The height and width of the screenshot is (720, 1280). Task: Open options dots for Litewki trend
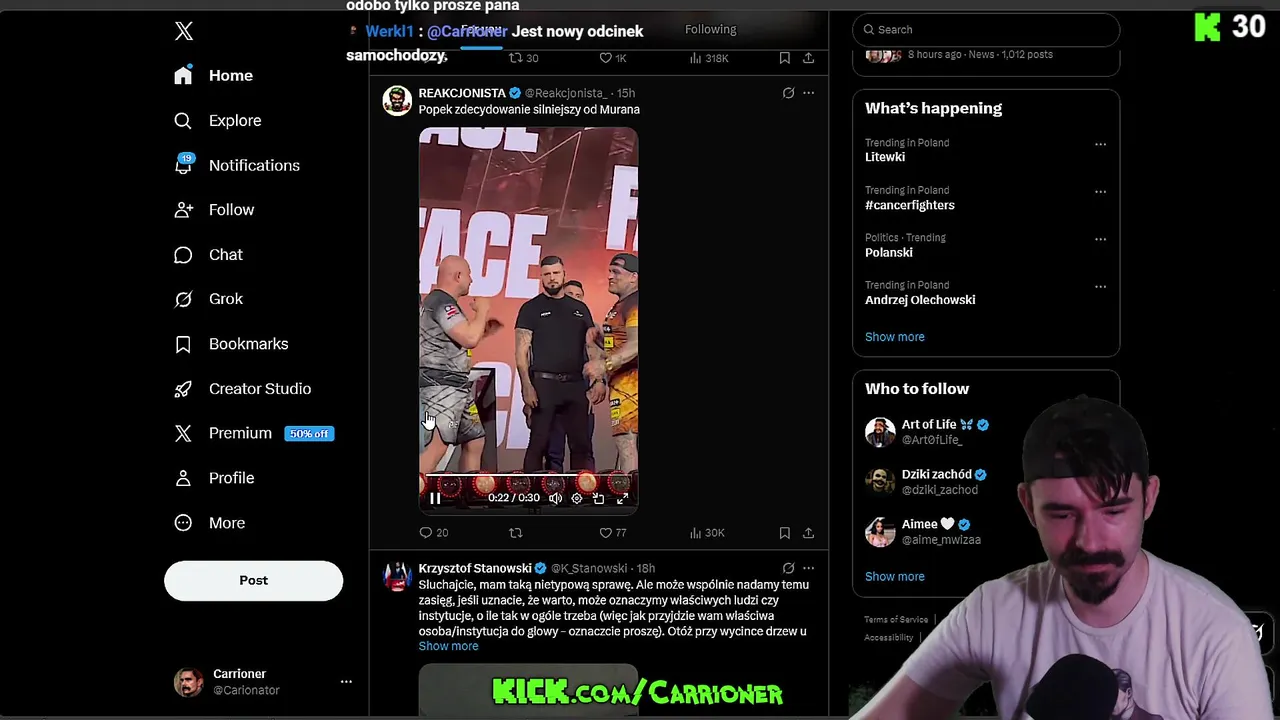(1100, 144)
